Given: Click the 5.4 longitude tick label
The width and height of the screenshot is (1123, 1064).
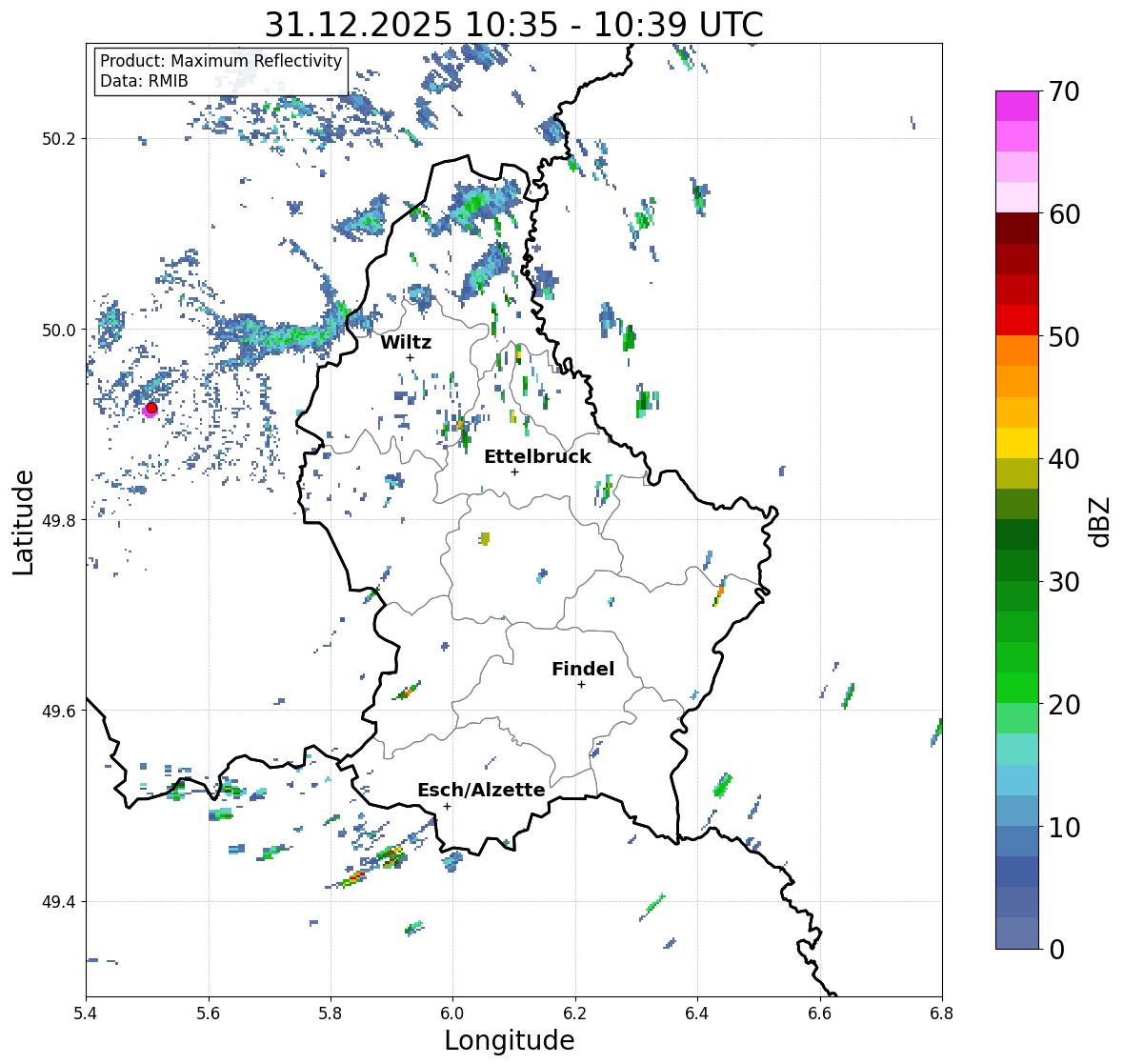Looking at the screenshot, I should coord(86,1014).
